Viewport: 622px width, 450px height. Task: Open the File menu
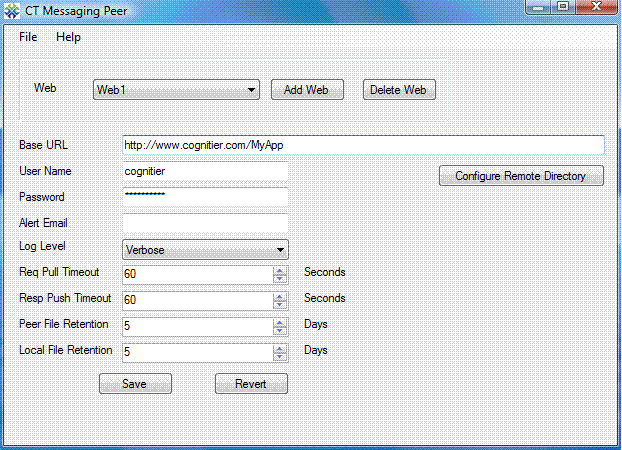[28, 37]
